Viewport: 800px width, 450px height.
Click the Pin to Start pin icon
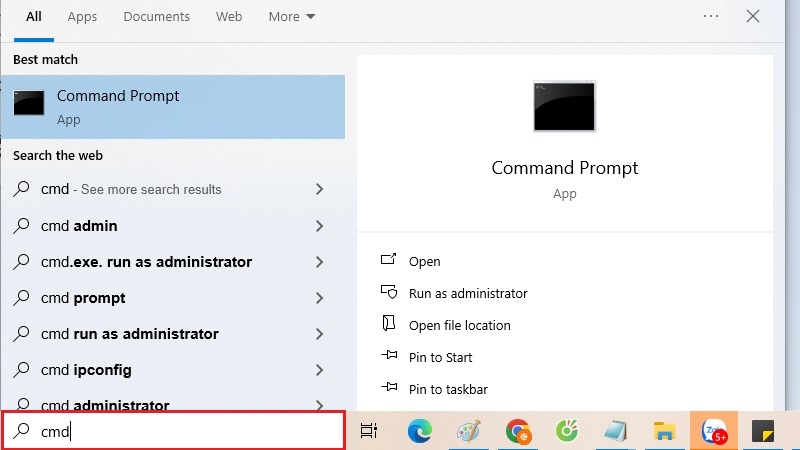coord(389,355)
